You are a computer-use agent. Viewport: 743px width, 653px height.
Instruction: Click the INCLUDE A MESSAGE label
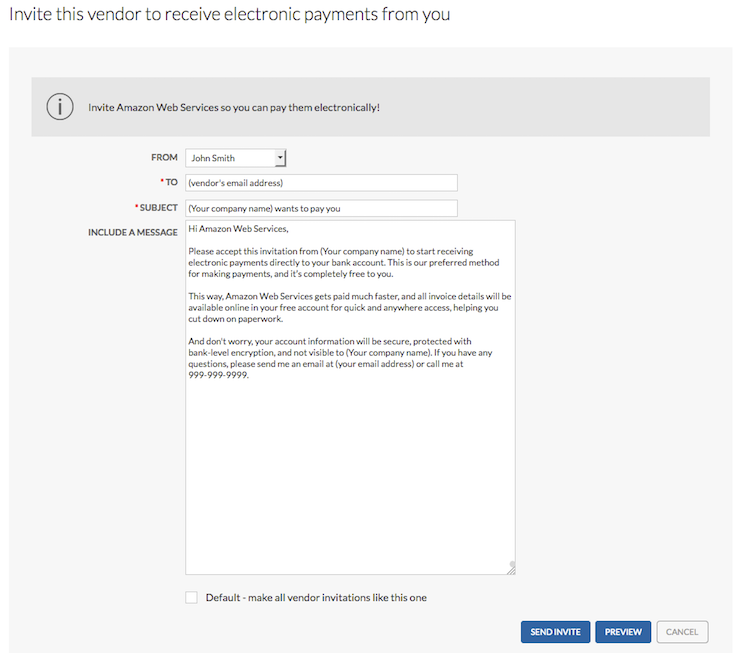point(133,232)
